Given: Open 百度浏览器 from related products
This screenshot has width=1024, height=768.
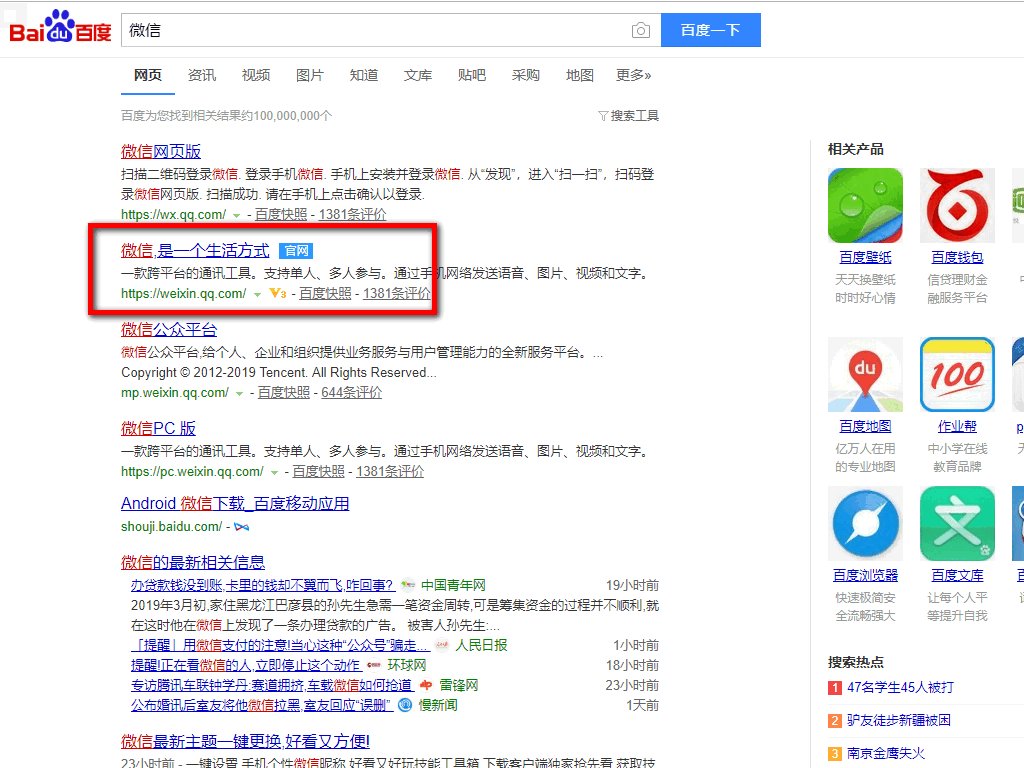Looking at the screenshot, I should click(x=864, y=575).
